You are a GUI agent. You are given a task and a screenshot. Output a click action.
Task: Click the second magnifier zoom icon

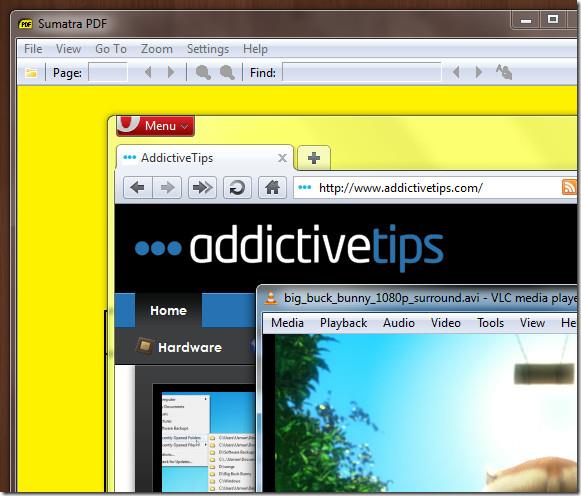click(227, 73)
